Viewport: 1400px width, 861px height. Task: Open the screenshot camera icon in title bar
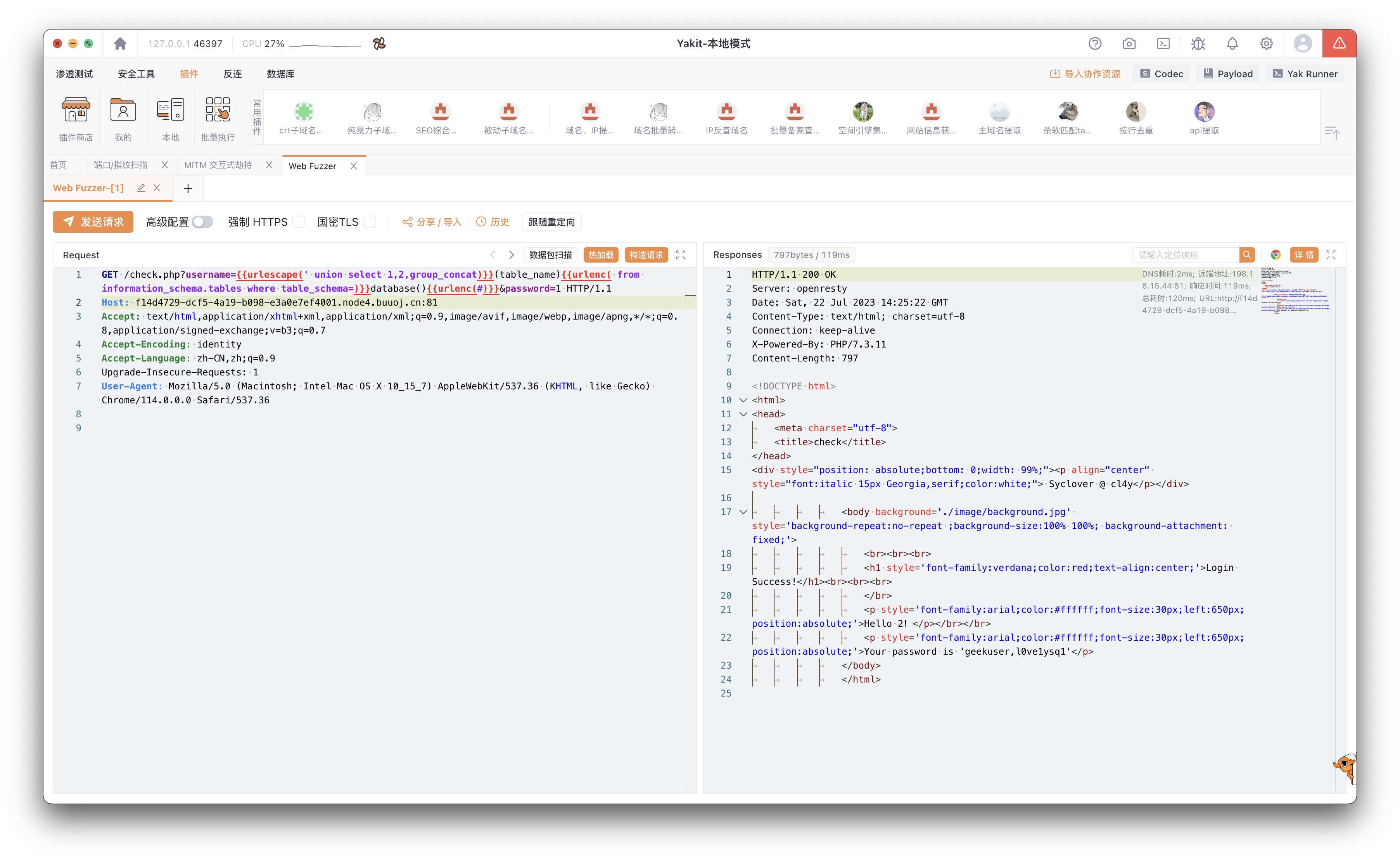1129,44
